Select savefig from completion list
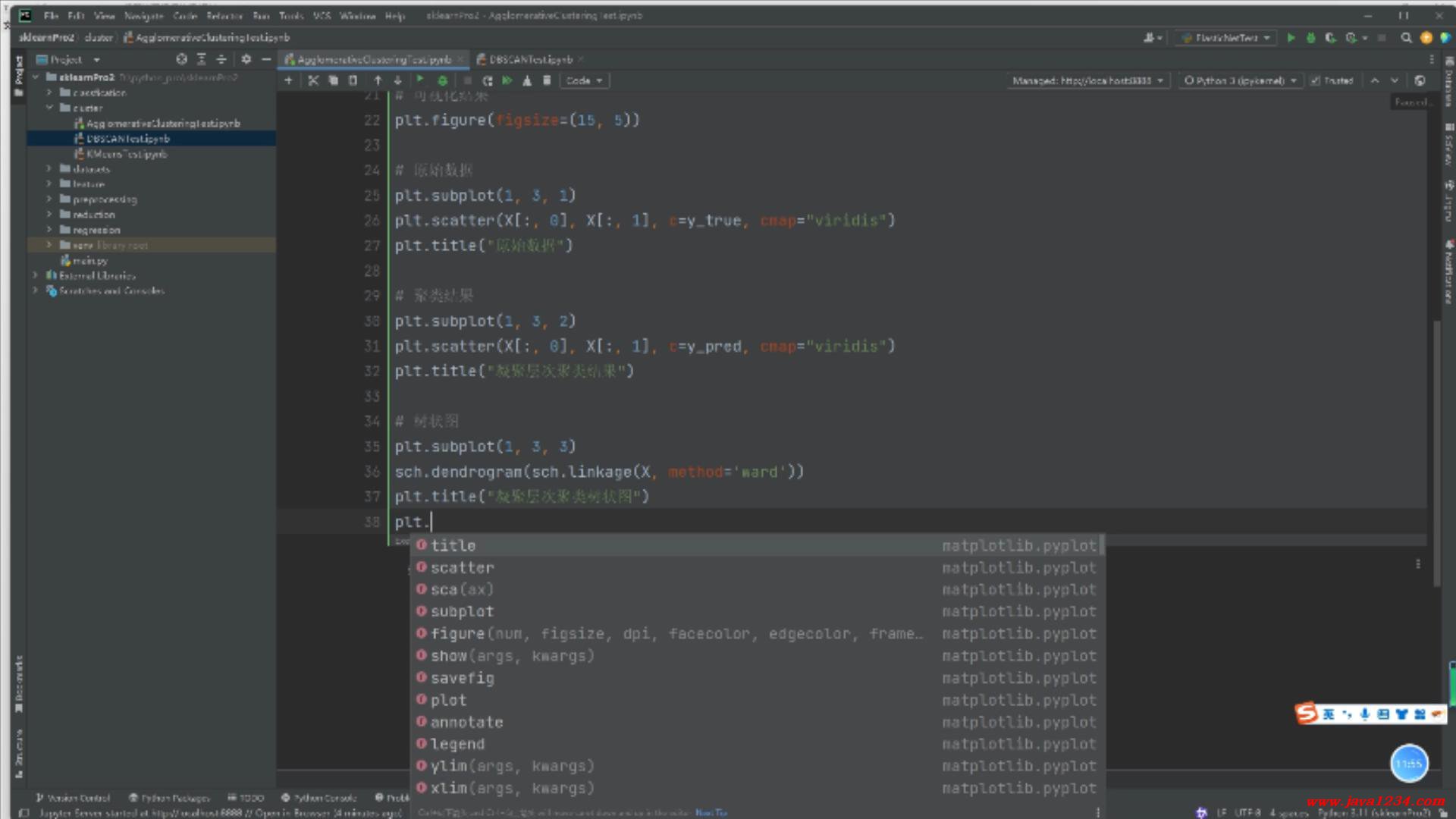This screenshot has width=1456, height=819. coord(462,678)
